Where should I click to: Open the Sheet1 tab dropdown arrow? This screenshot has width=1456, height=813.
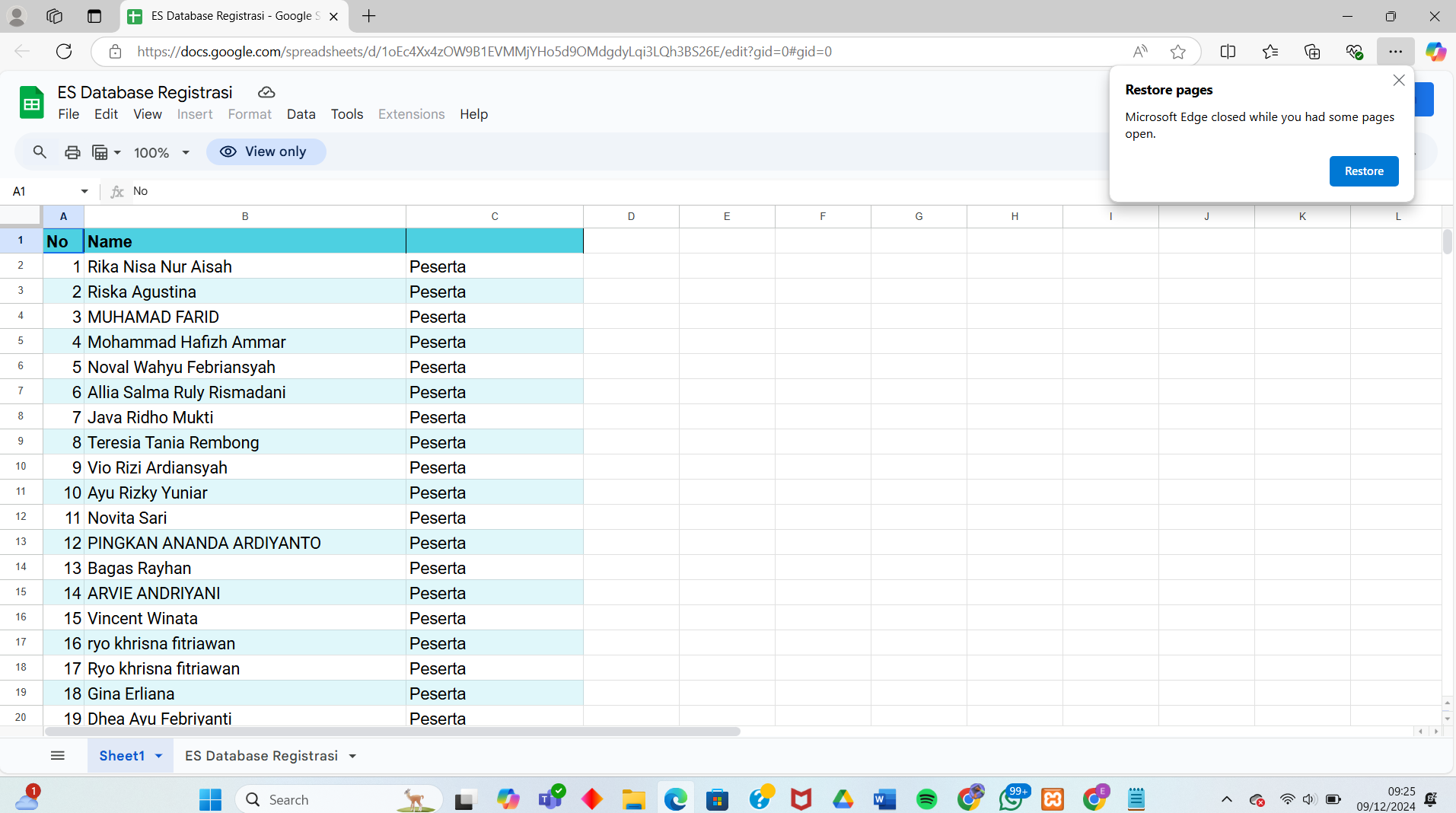pos(159,756)
